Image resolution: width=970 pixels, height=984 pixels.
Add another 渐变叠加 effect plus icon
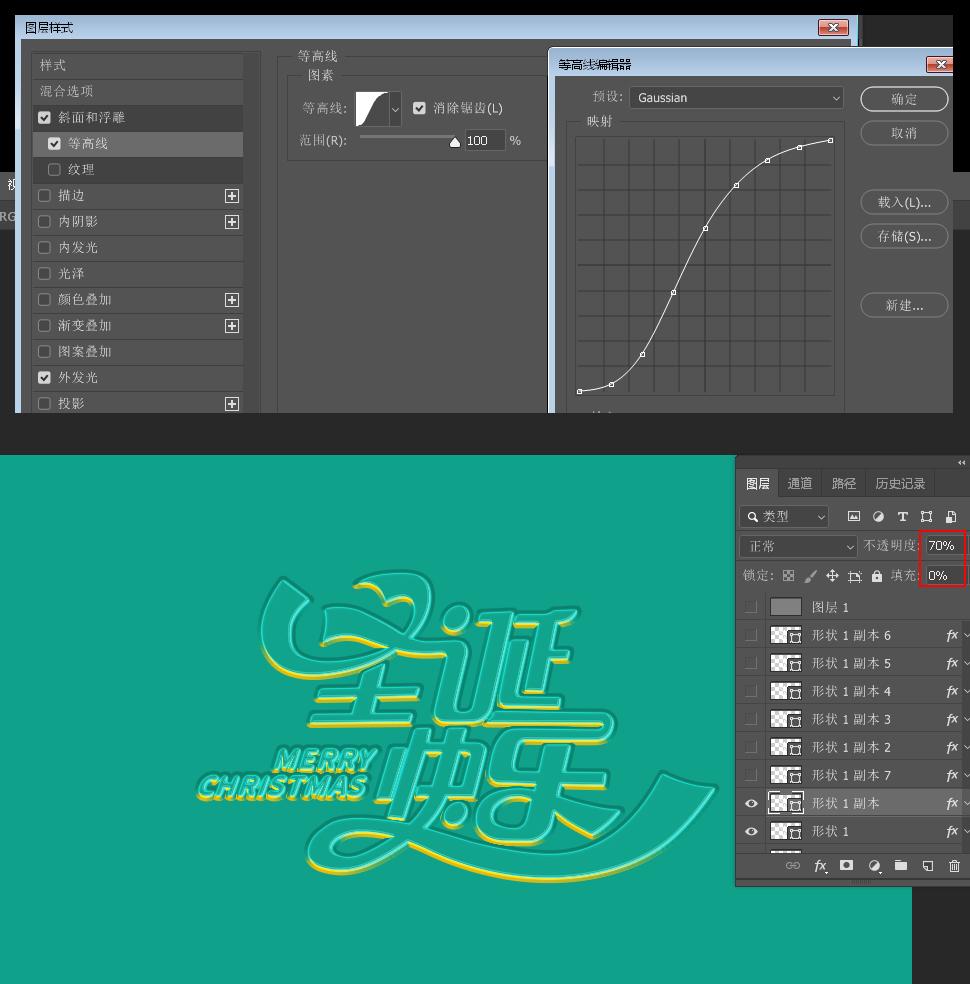point(232,326)
